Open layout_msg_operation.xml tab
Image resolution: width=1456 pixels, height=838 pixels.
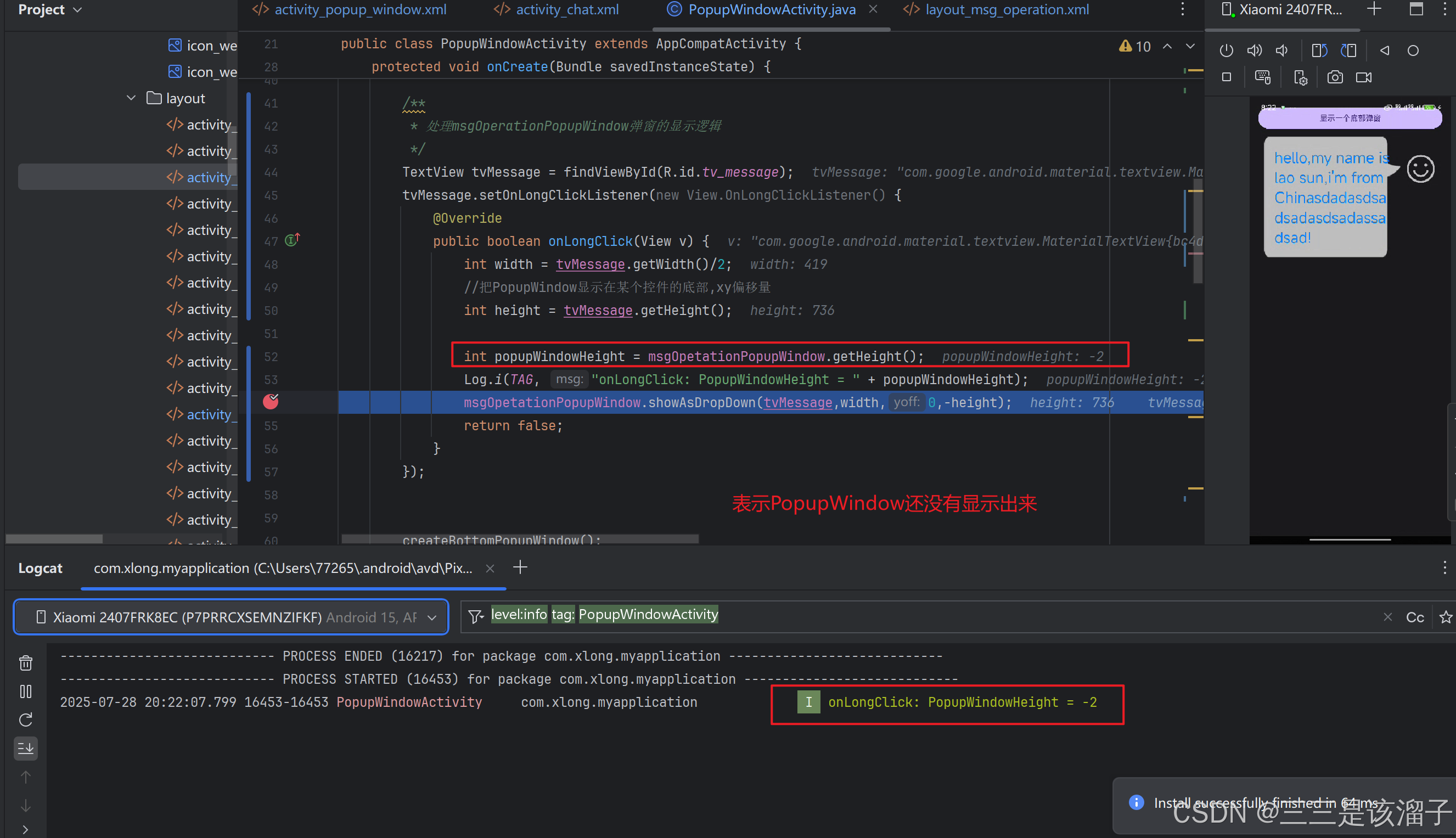click(x=996, y=10)
